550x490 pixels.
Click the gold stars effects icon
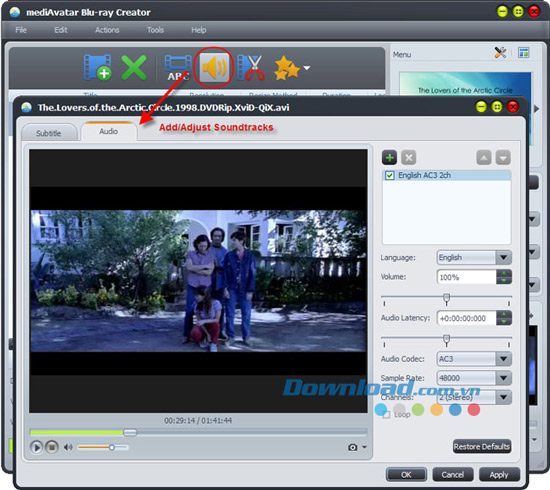[x=287, y=68]
